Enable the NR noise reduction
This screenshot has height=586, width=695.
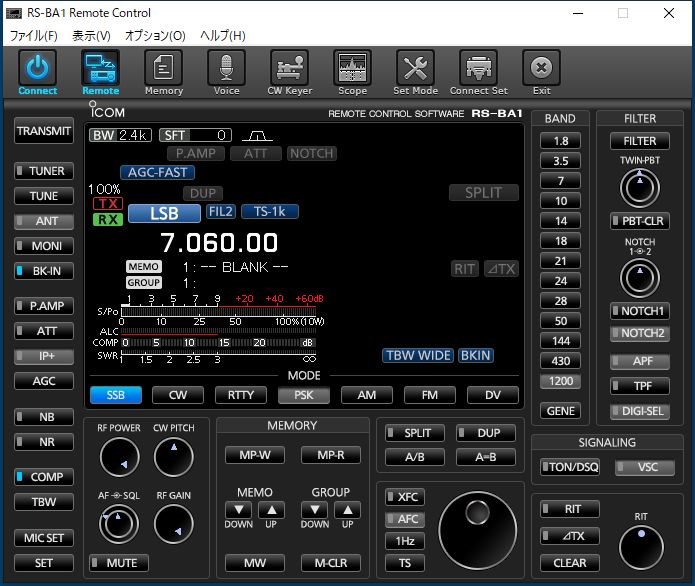pos(44,441)
